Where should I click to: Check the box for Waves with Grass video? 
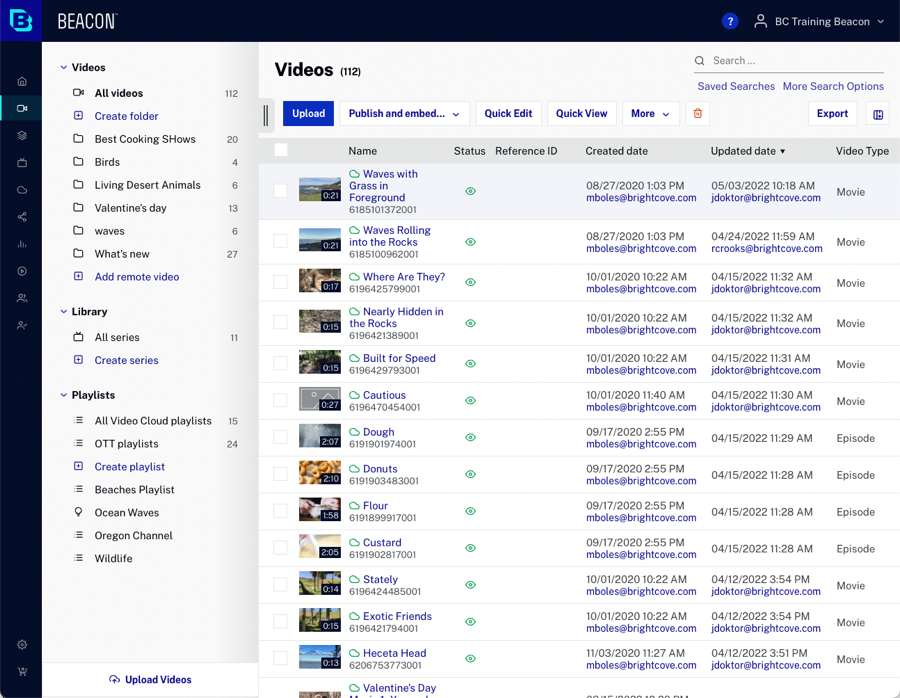tap(280, 191)
